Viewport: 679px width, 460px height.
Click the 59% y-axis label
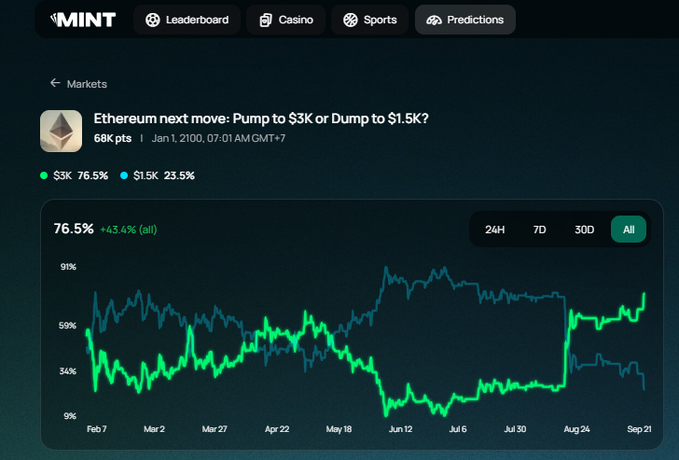(x=68, y=325)
